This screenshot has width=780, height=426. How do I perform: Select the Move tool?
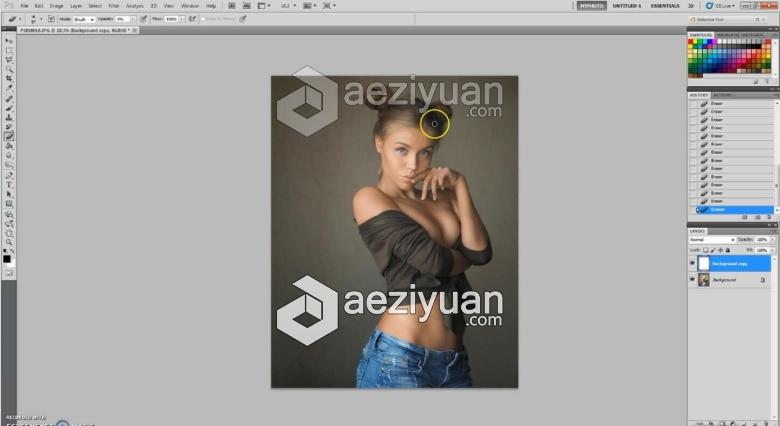[x=9, y=41]
